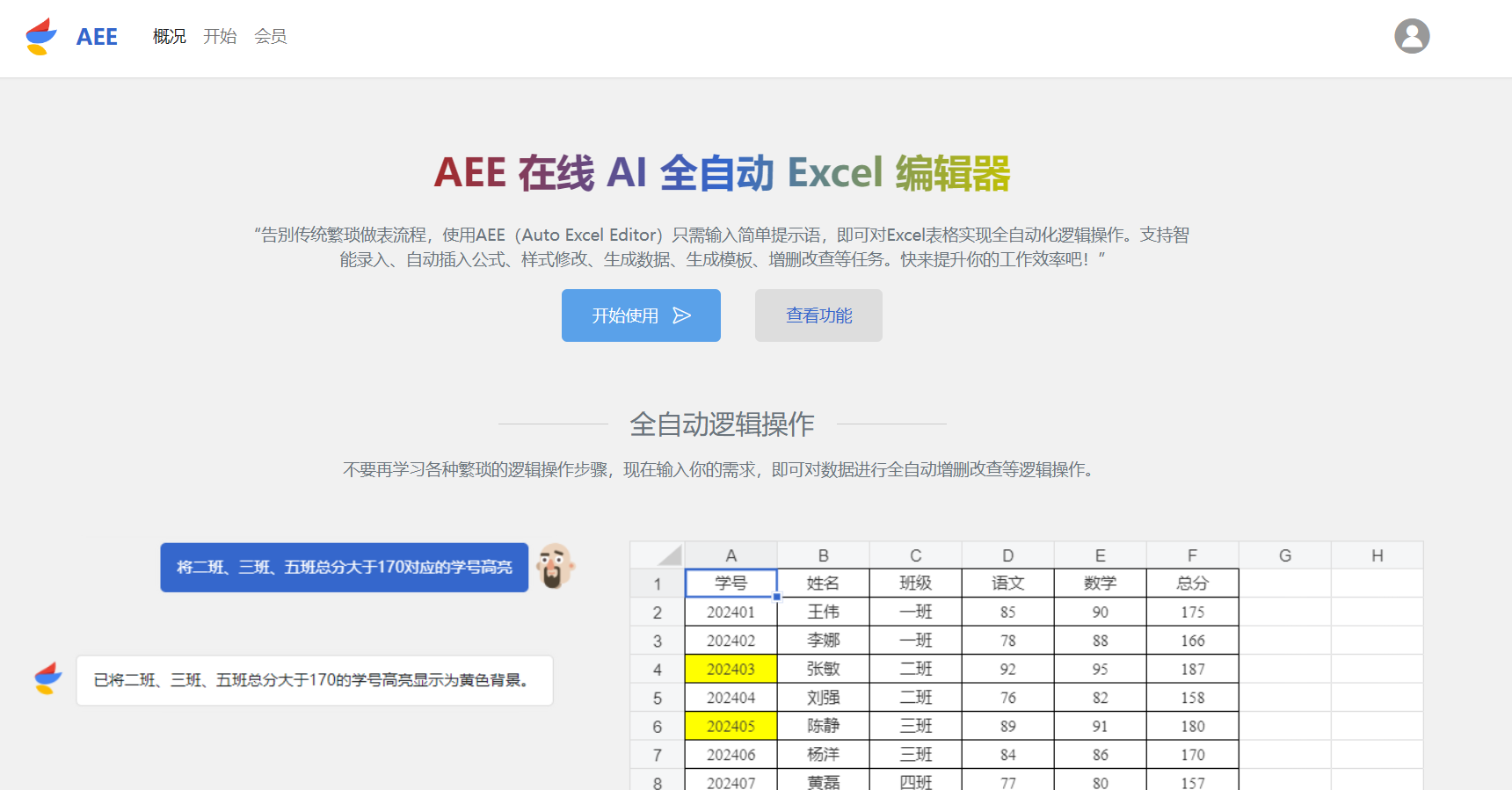Click the AEE logo icon in header
Viewport: 1512px width, 790px height.
[x=41, y=37]
